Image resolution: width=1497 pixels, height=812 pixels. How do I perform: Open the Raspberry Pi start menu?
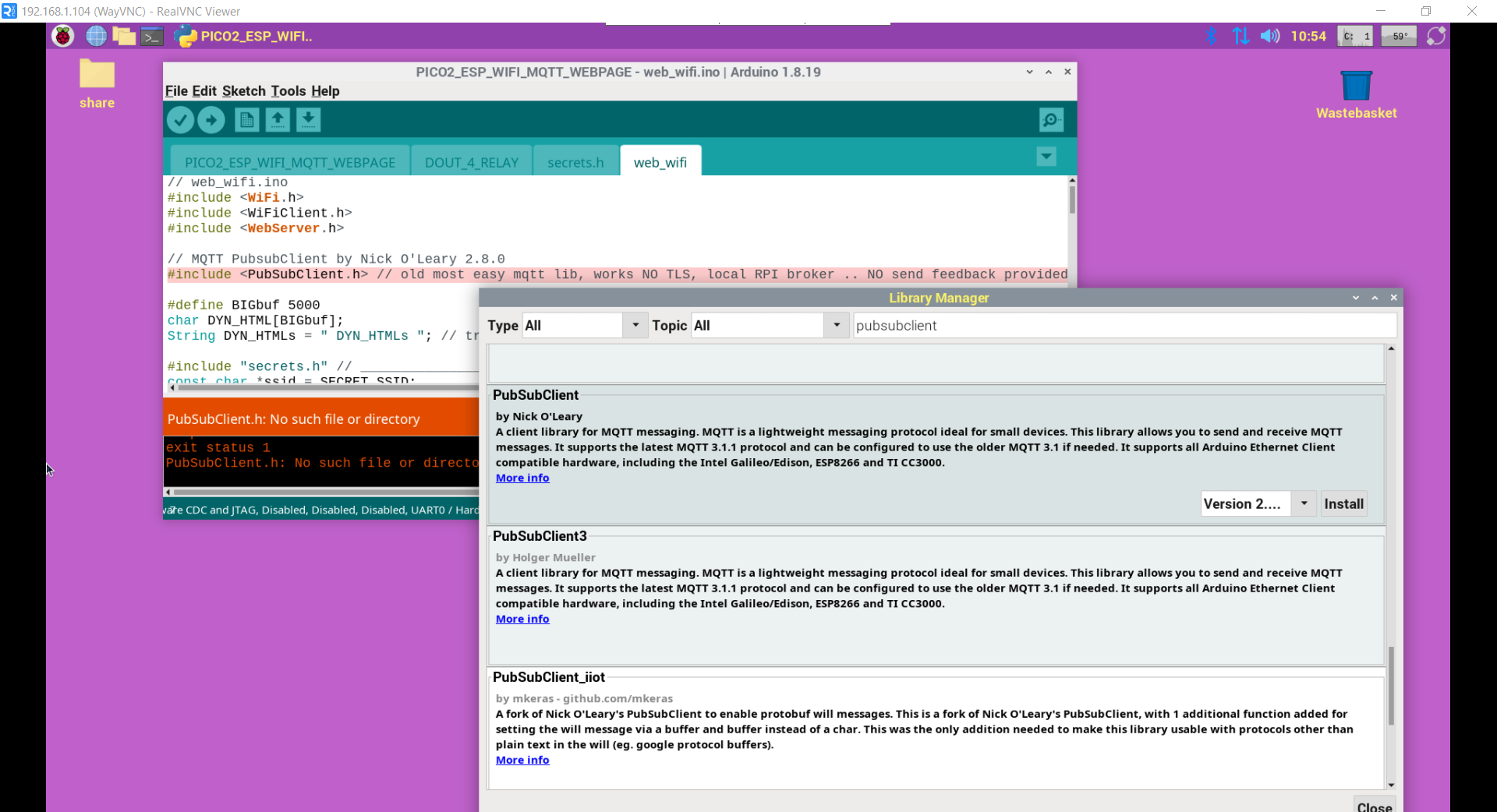63,36
